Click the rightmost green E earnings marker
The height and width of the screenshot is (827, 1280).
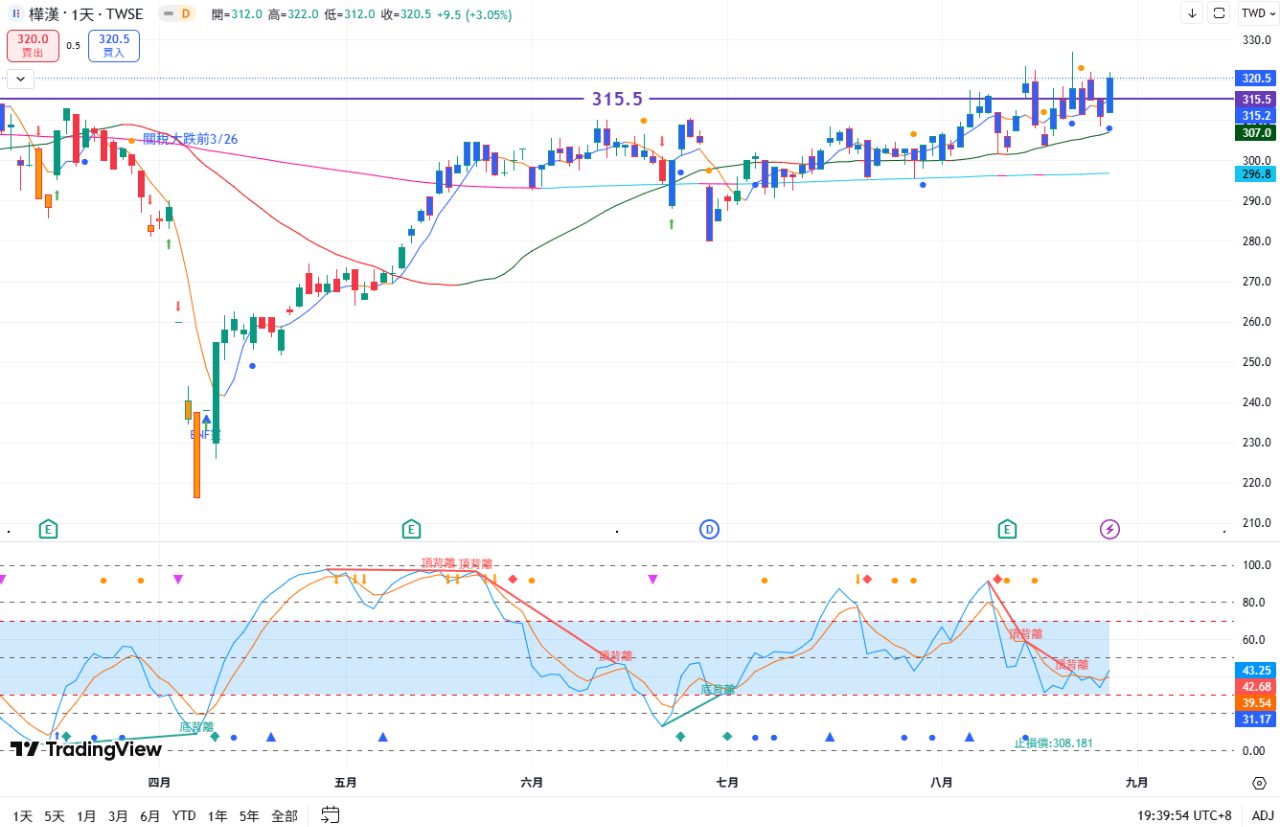click(1007, 529)
